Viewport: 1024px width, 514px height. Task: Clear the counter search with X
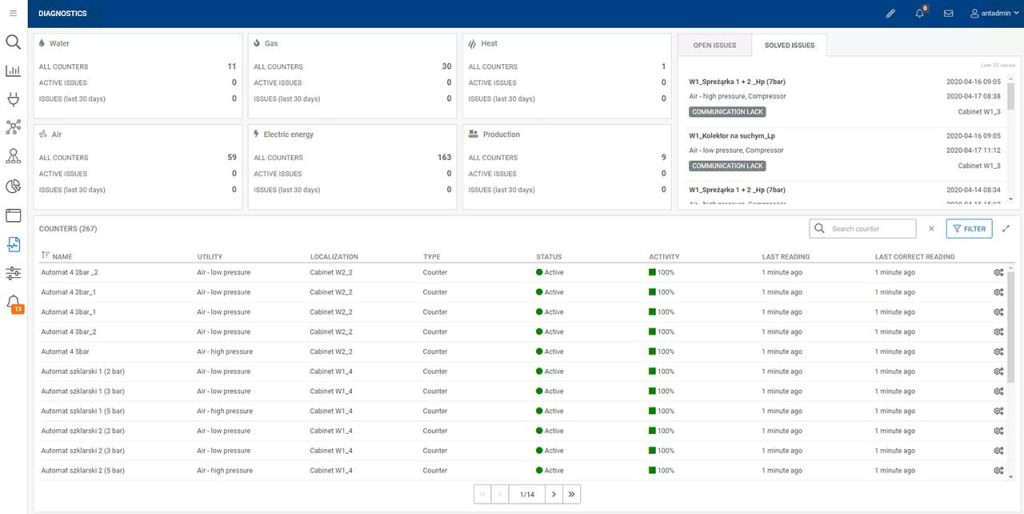click(x=931, y=229)
